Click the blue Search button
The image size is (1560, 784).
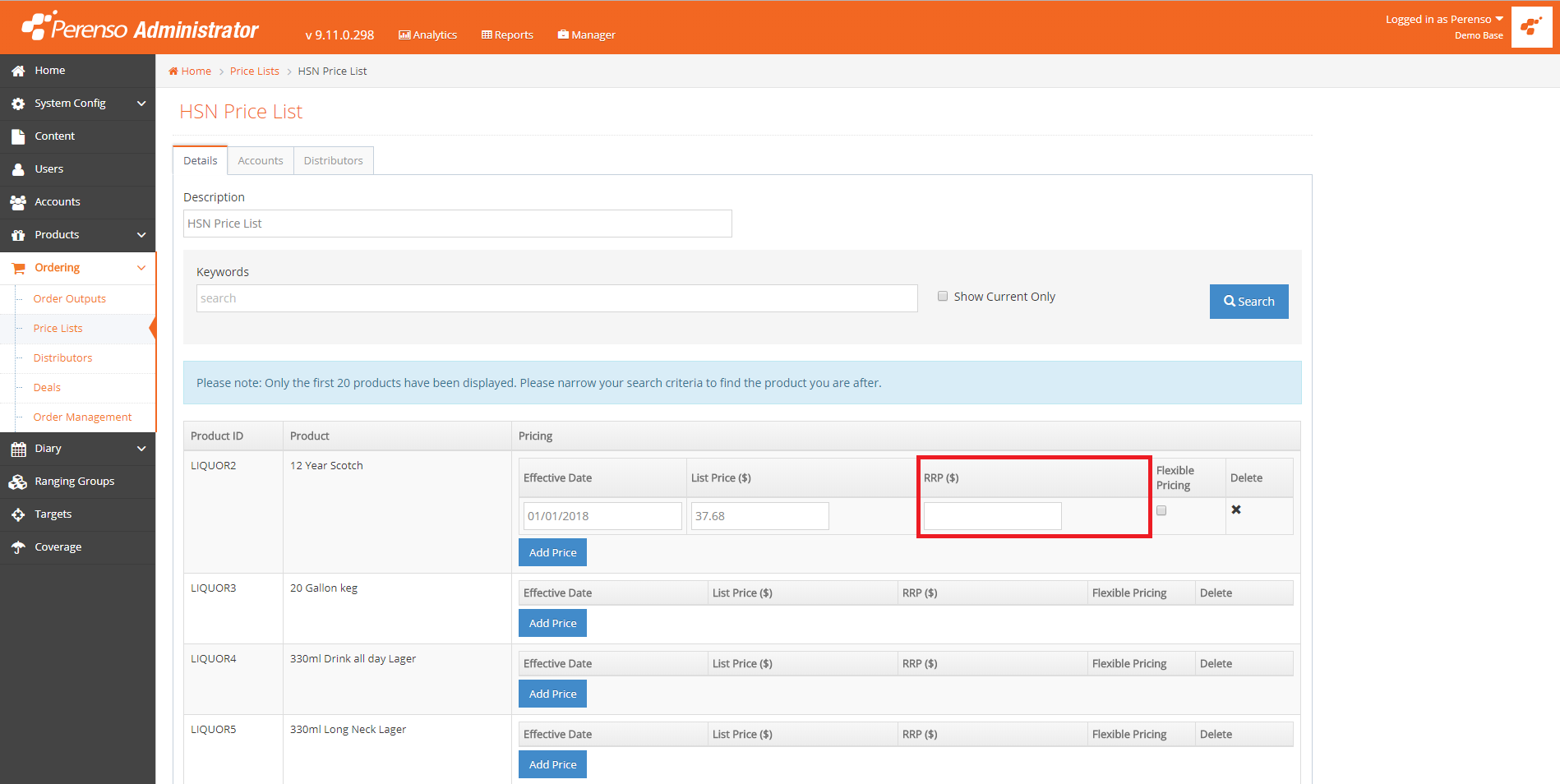coord(1248,302)
